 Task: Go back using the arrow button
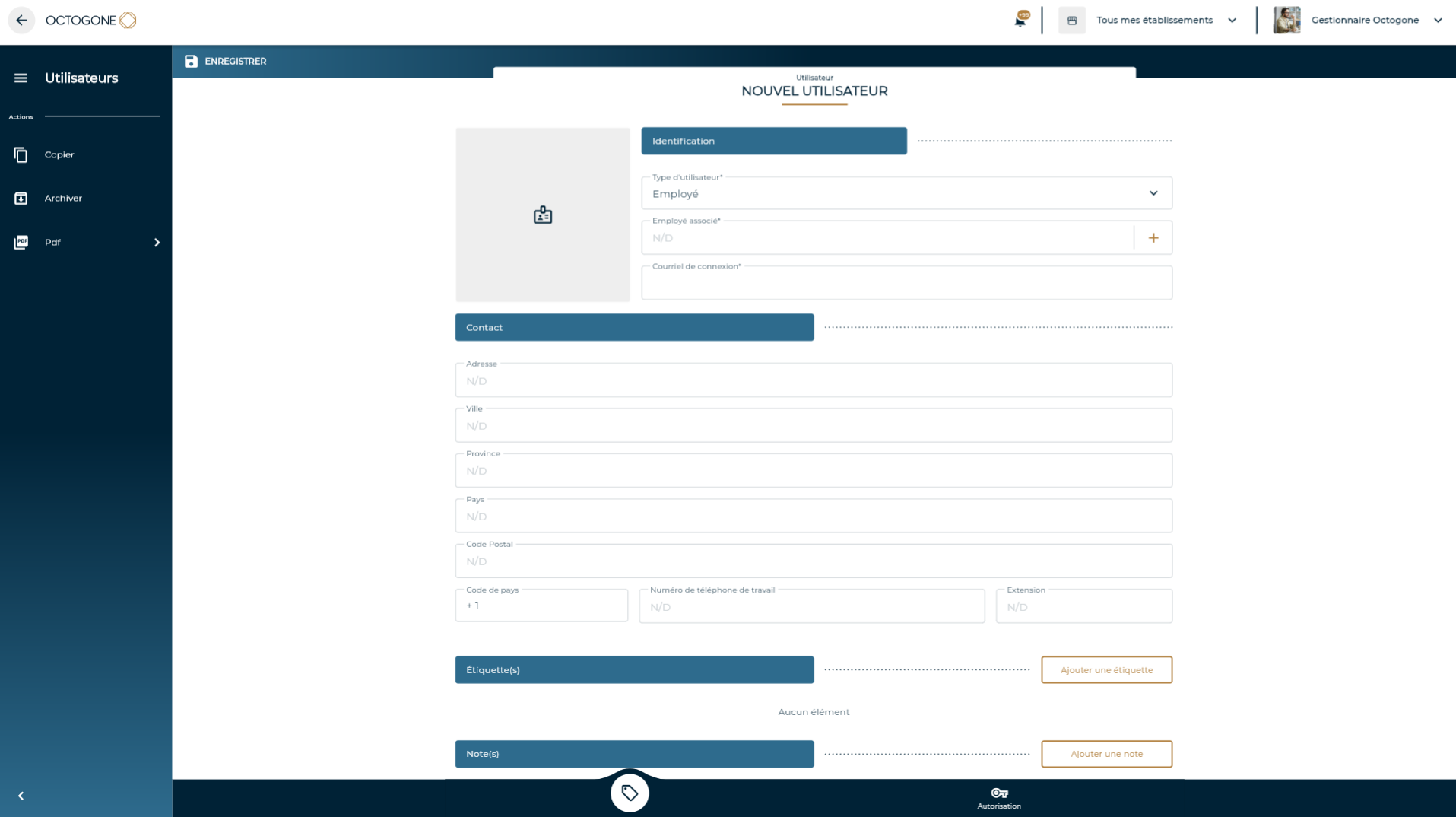[x=21, y=21]
